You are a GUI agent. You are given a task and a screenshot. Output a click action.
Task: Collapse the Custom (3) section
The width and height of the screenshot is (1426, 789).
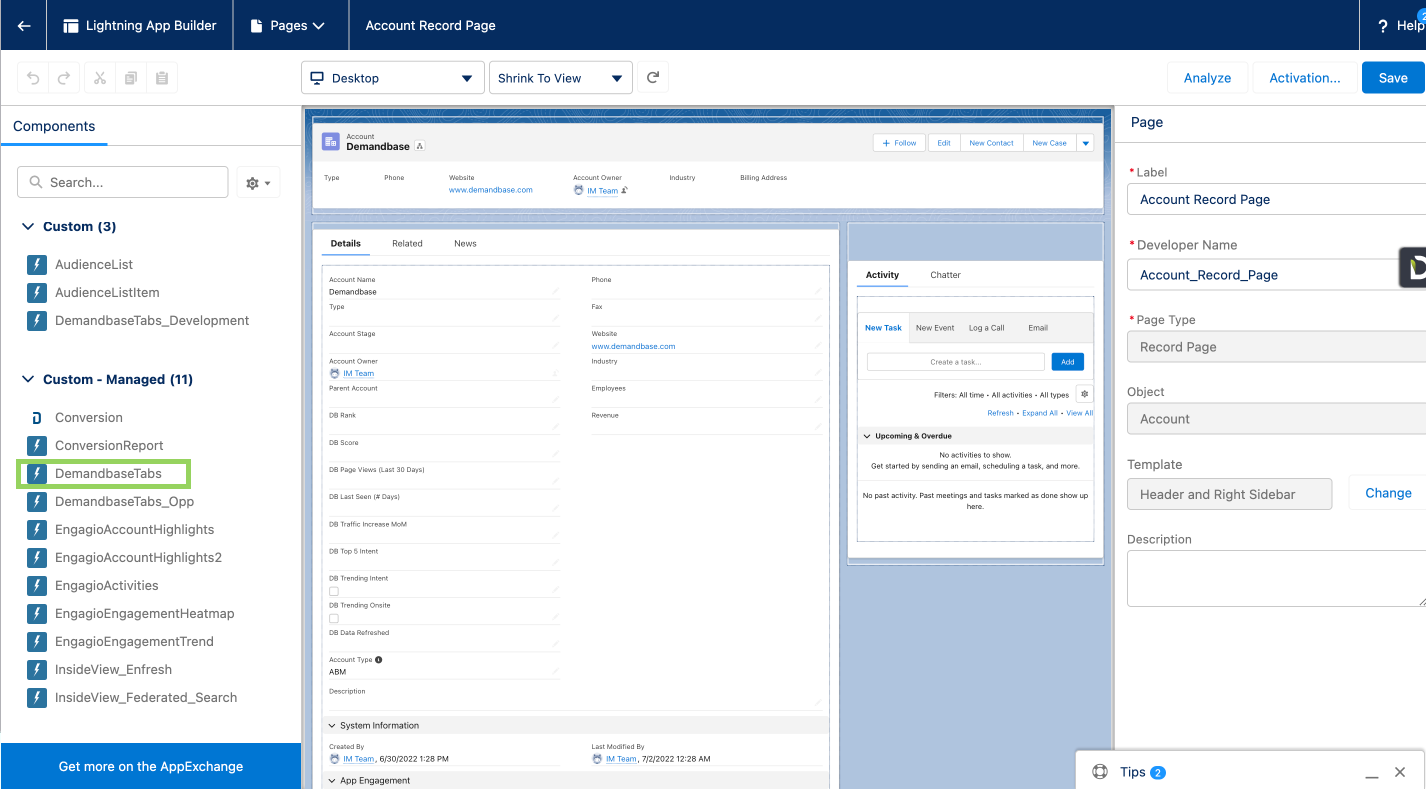click(x=28, y=227)
